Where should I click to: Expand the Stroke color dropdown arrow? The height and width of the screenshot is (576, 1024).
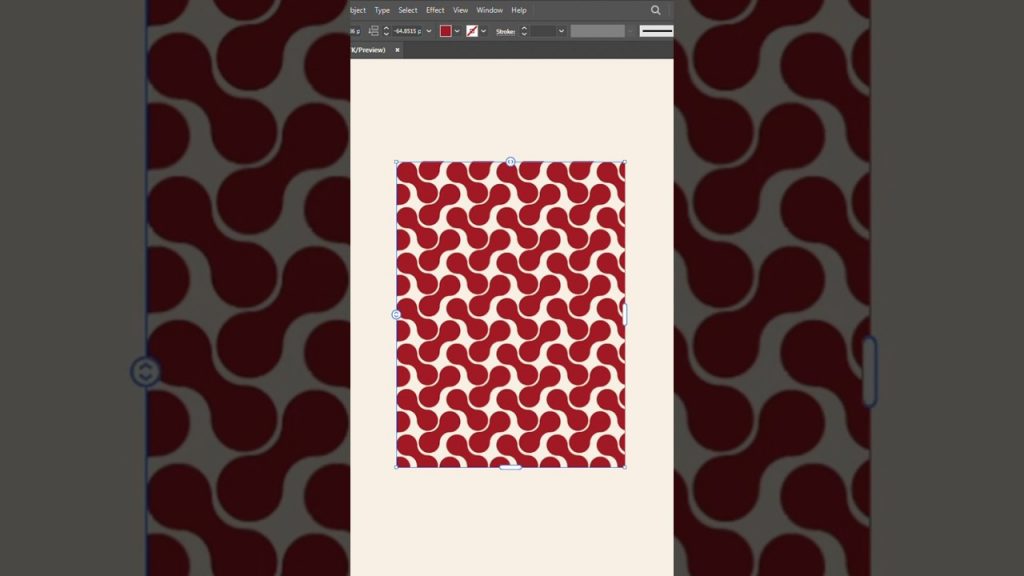coord(484,31)
